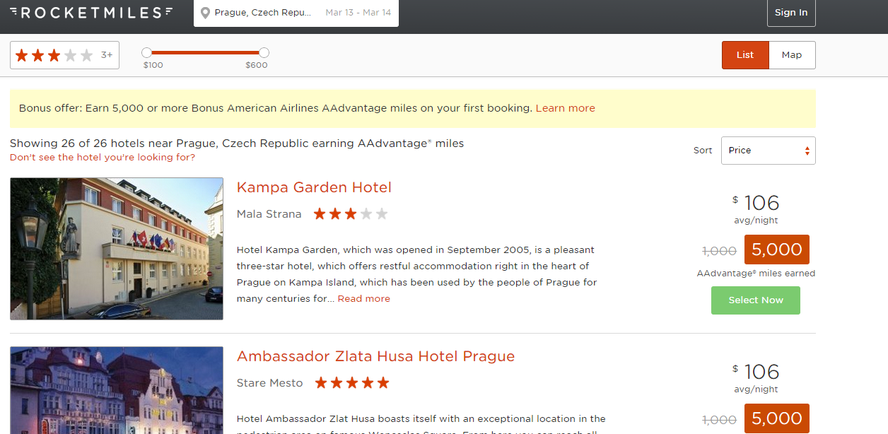
Task: Open the Sort by Price dropdown
Action: click(x=768, y=150)
